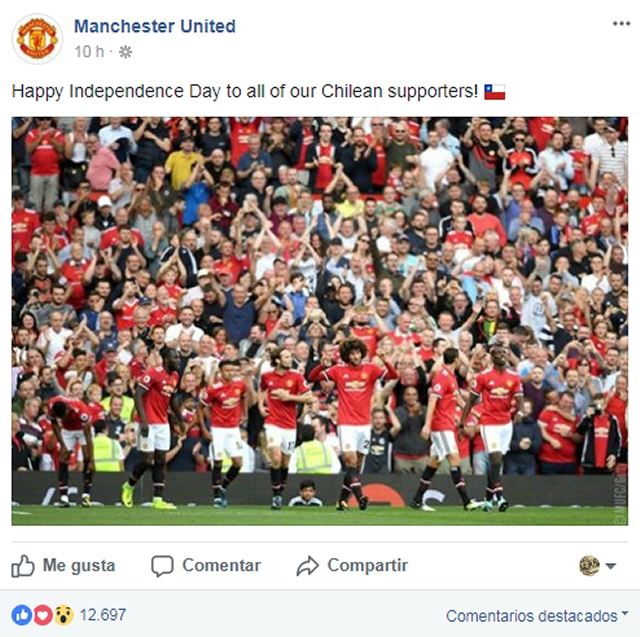Screen dimensions: 640x637
Task: Open the Manchester United profile picture
Action: point(37,39)
